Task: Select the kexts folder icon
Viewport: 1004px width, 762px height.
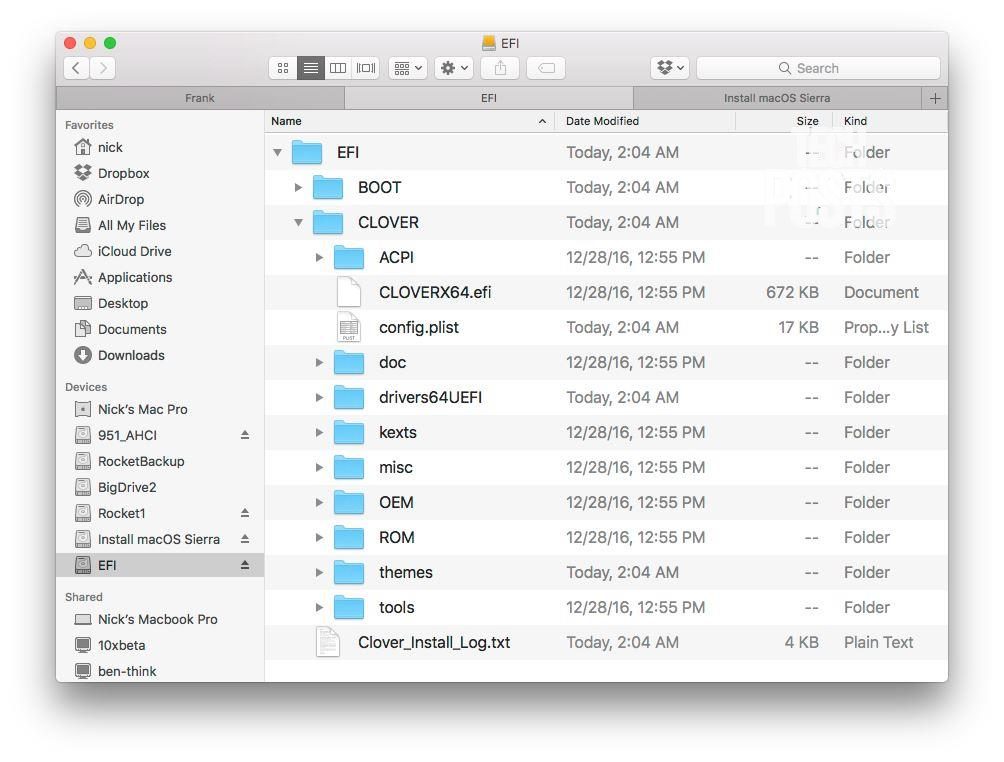Action: click(349, 432)
